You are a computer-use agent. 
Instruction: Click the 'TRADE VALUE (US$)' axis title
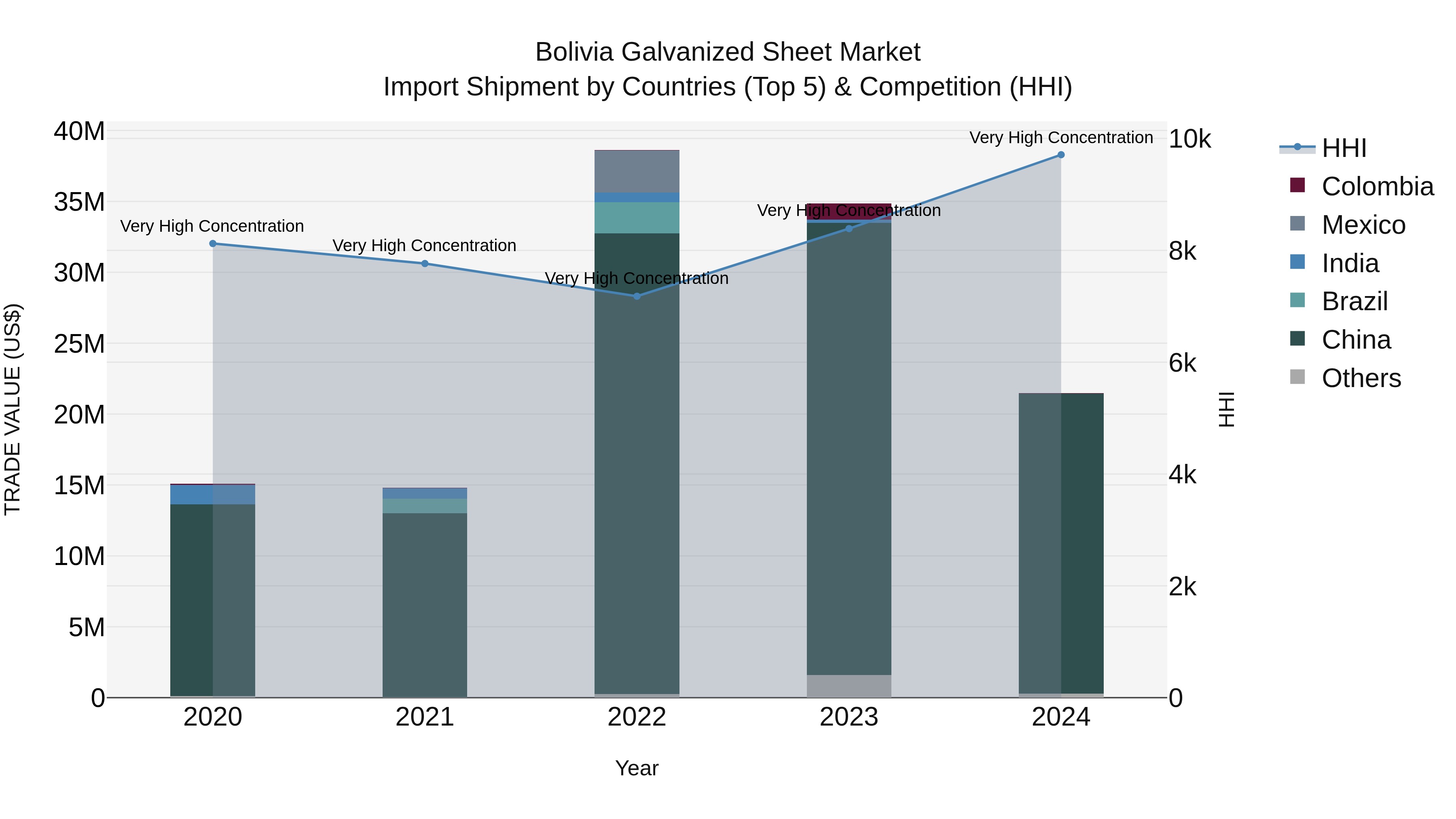[13, 409]
